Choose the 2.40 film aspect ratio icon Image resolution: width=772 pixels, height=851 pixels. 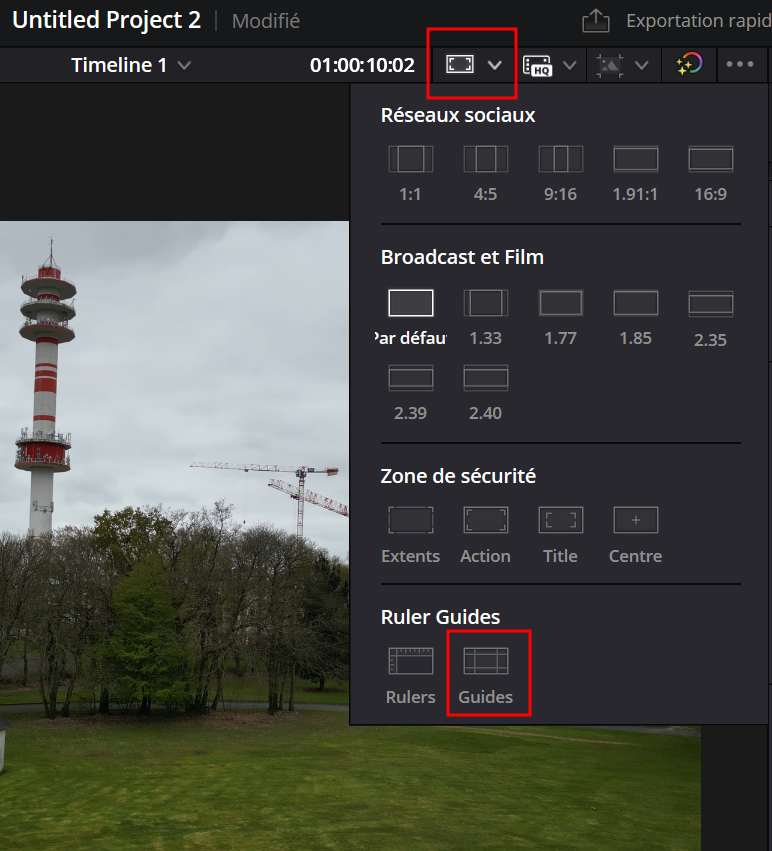coord(486,378)
